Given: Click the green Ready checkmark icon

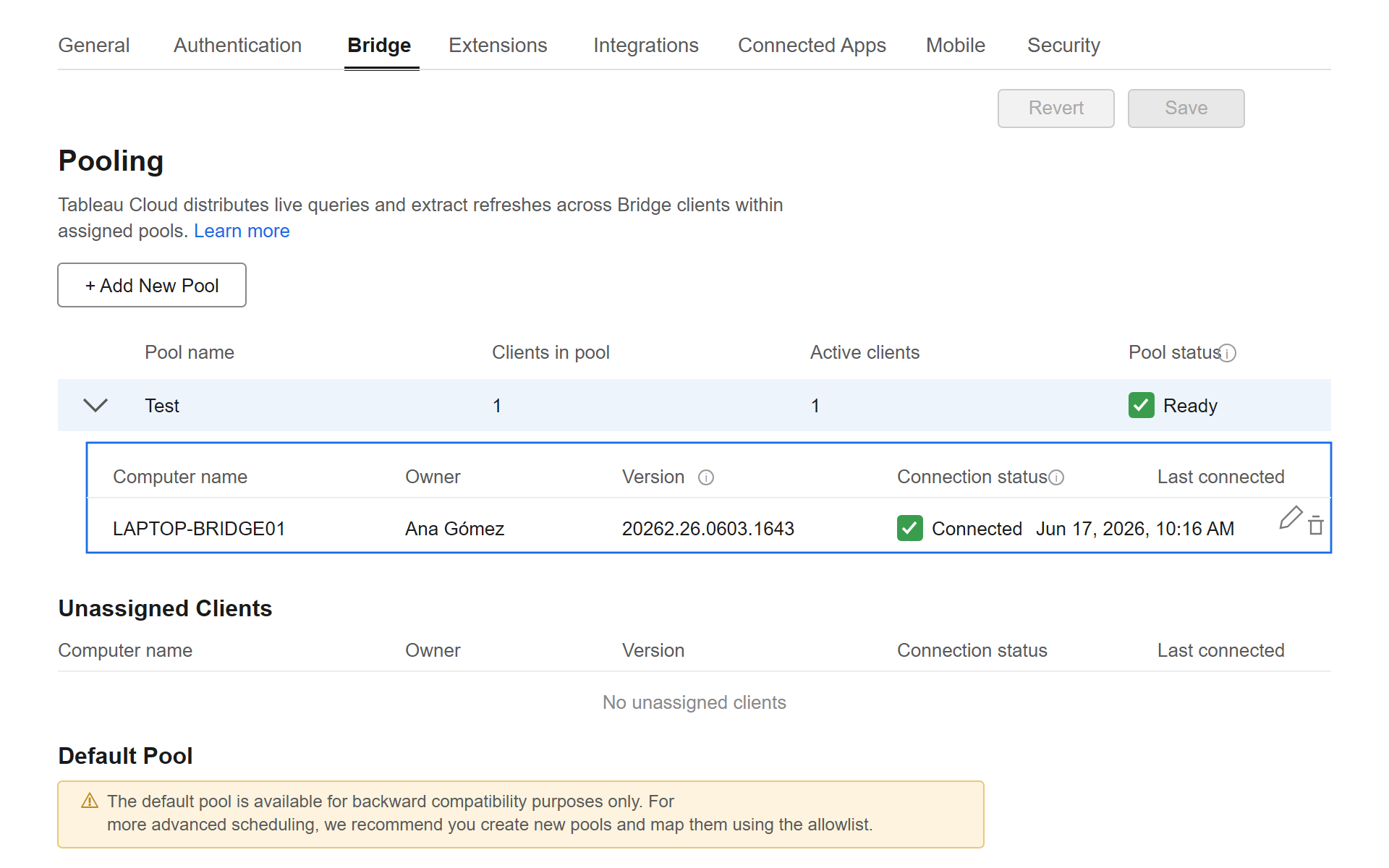Looking at the screenshot, I should 1142,405.
